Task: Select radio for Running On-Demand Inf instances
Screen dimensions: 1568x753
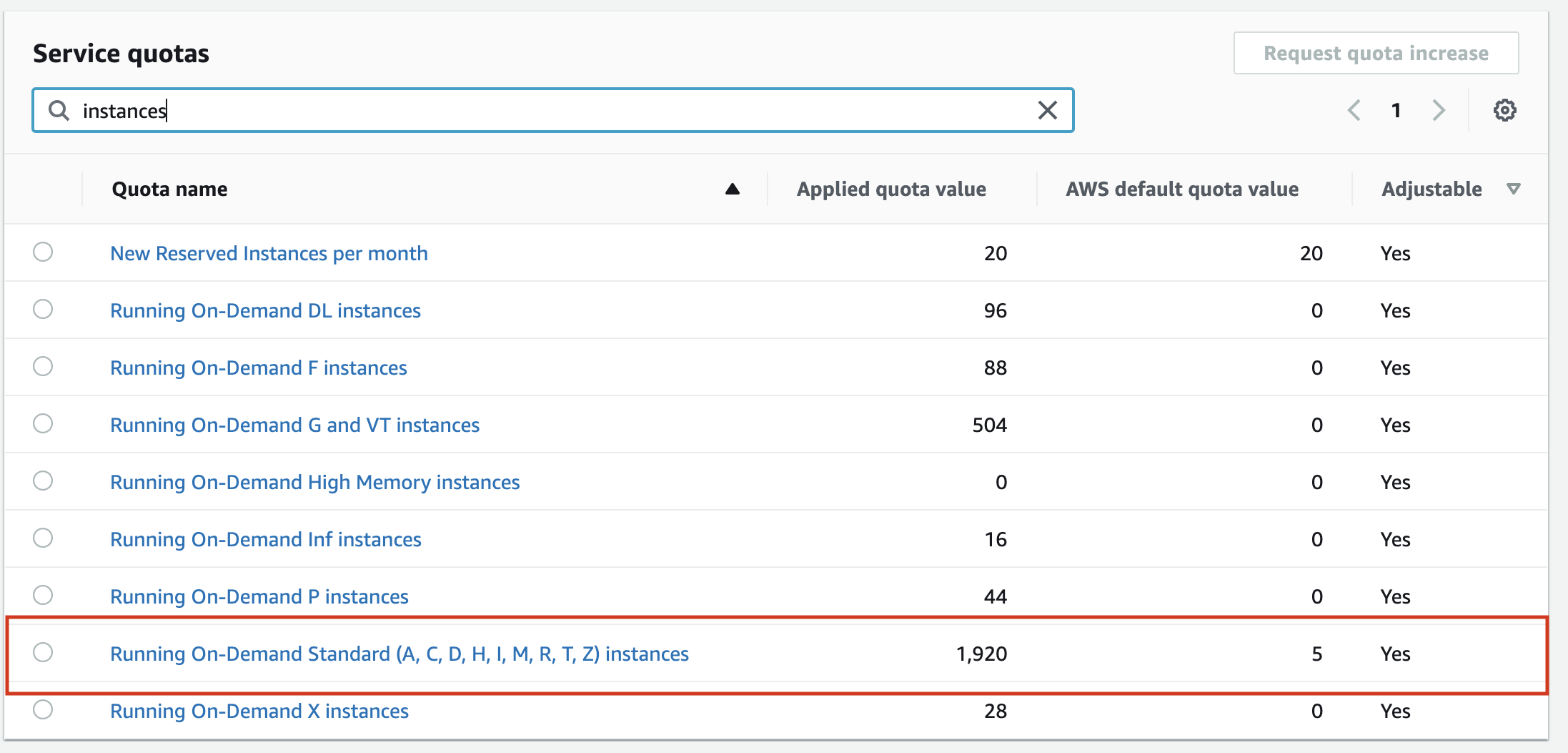Action: (43, 538)
